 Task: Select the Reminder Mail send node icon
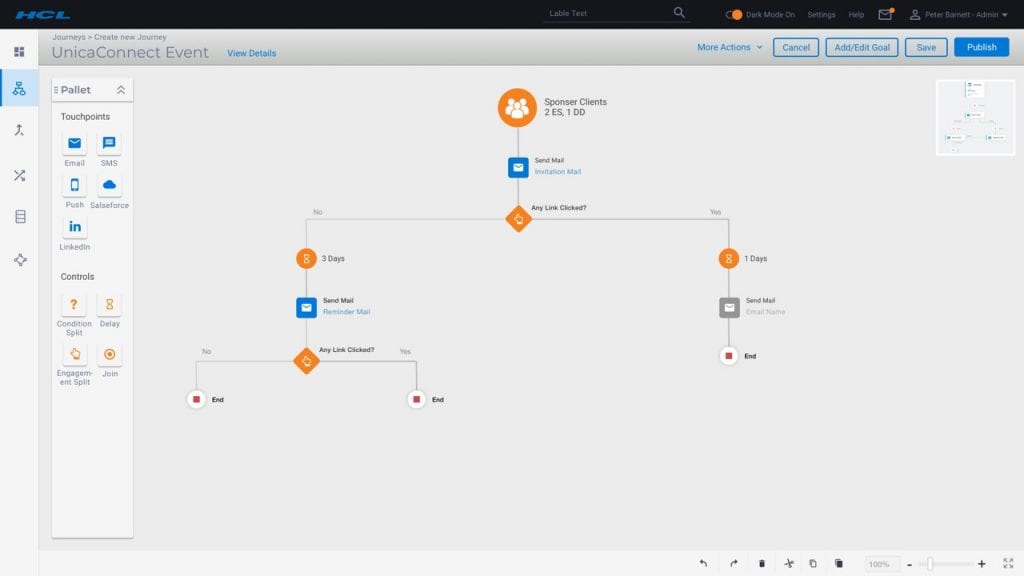point(306,308)
